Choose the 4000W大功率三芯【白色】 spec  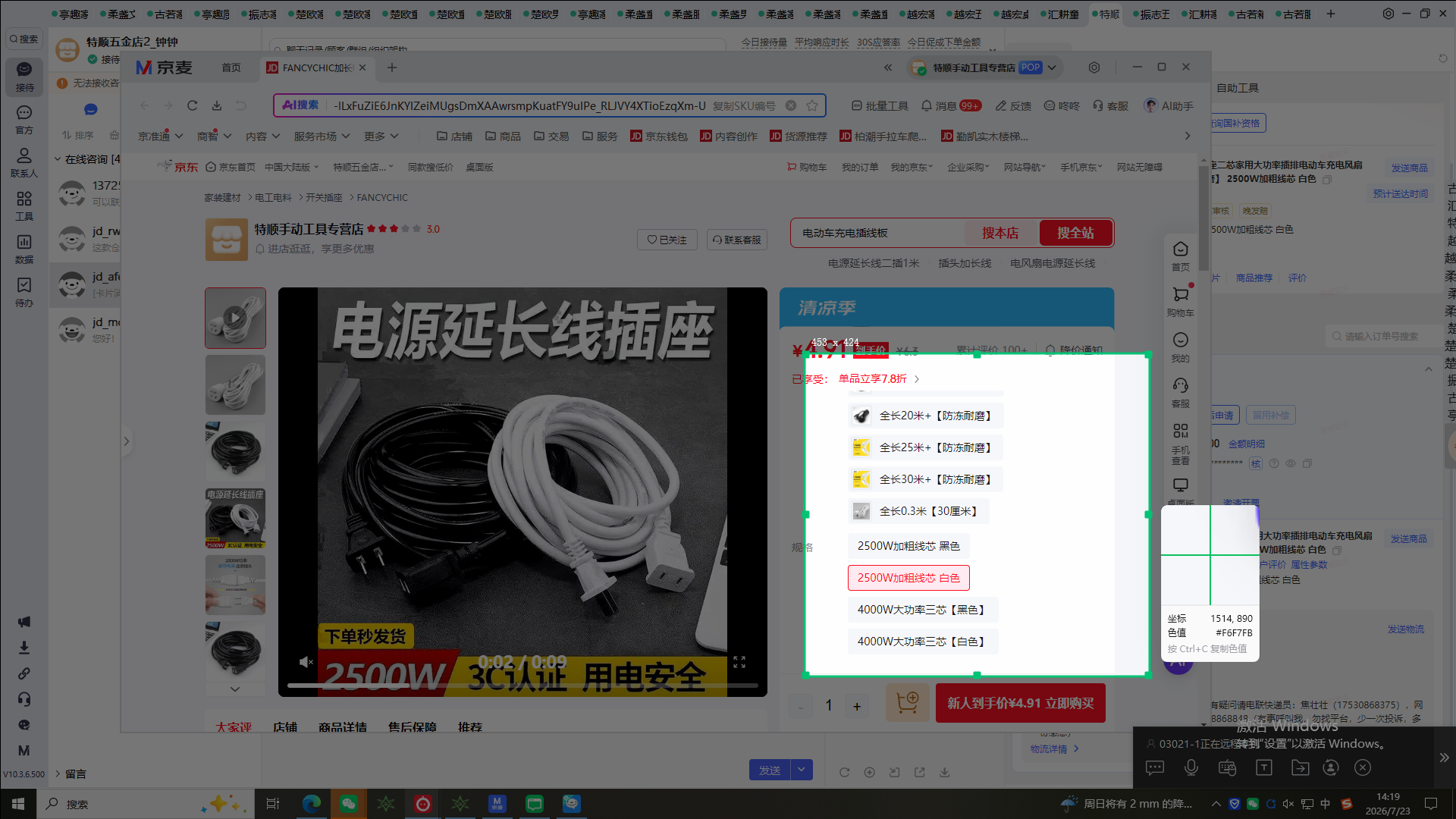tap(923, 642)
